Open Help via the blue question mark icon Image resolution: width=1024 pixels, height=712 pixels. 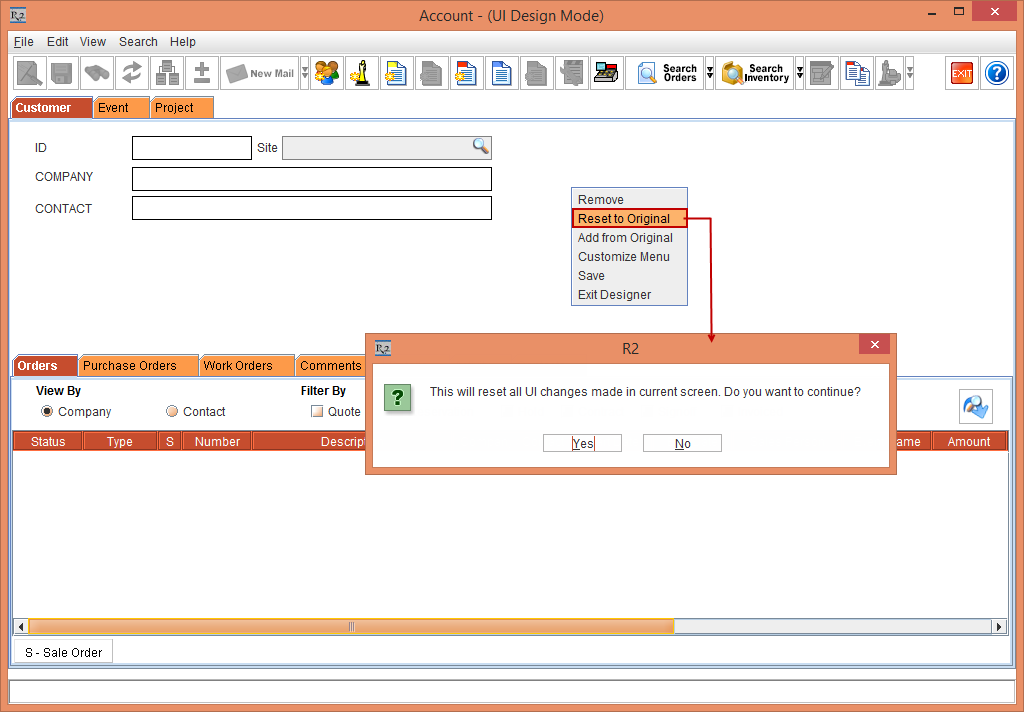coord(996,73)
